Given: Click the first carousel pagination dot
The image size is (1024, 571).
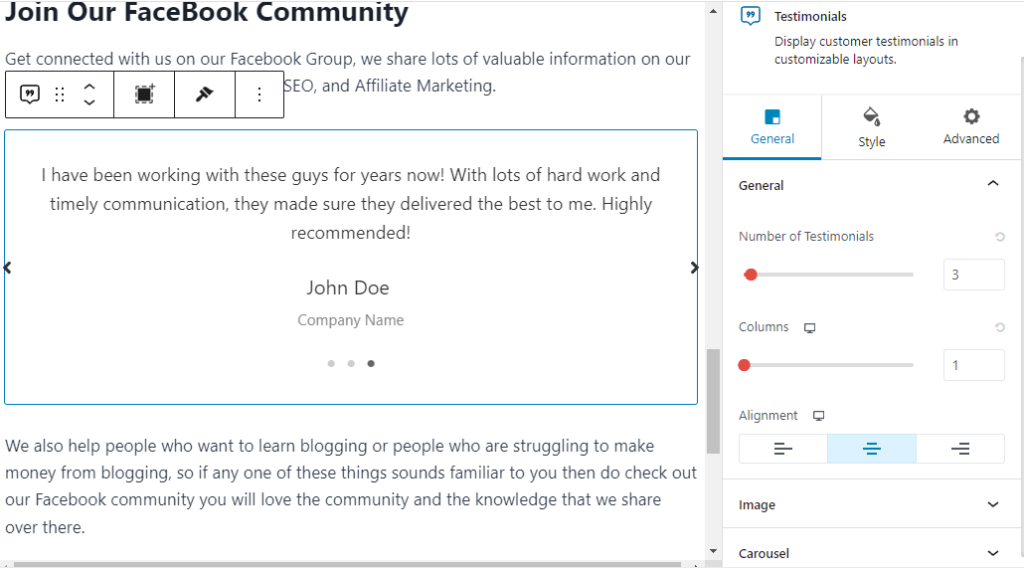Looking at the screenshot, I should [331, 364].
